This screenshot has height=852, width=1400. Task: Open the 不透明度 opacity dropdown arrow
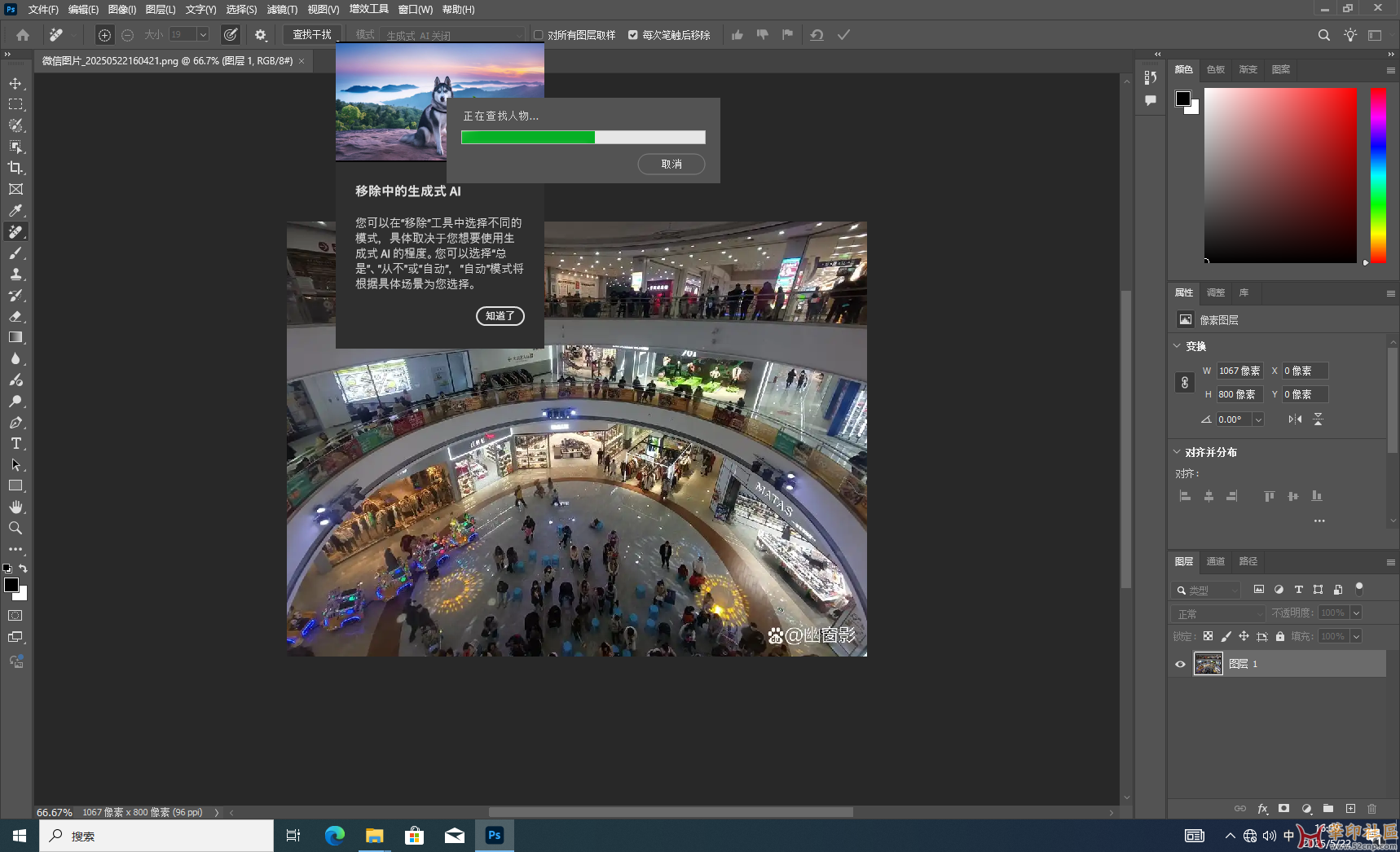pos(1357,613)
